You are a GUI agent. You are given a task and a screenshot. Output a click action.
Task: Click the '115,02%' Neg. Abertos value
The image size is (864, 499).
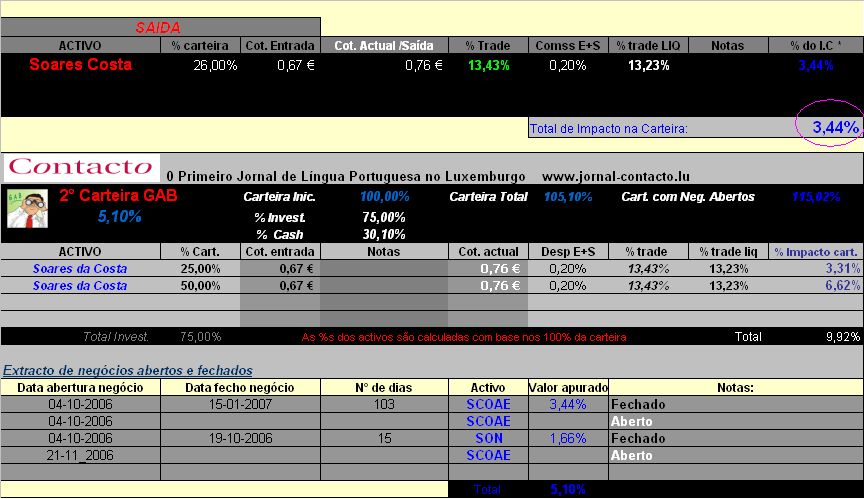coord(816,197)
